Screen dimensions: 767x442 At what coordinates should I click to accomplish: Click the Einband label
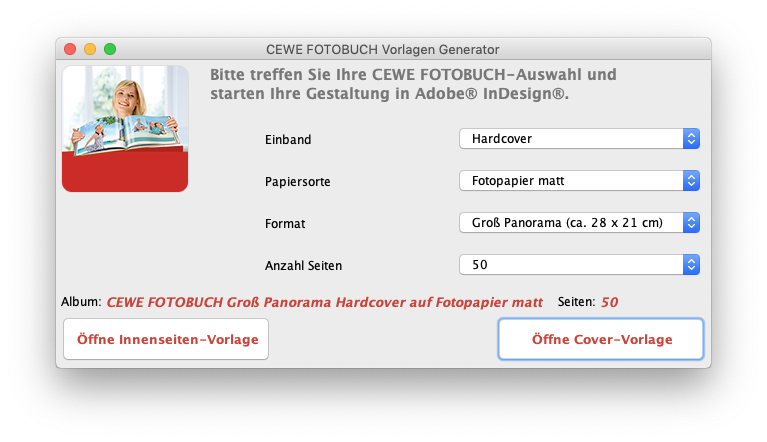(x=288, y=140)
